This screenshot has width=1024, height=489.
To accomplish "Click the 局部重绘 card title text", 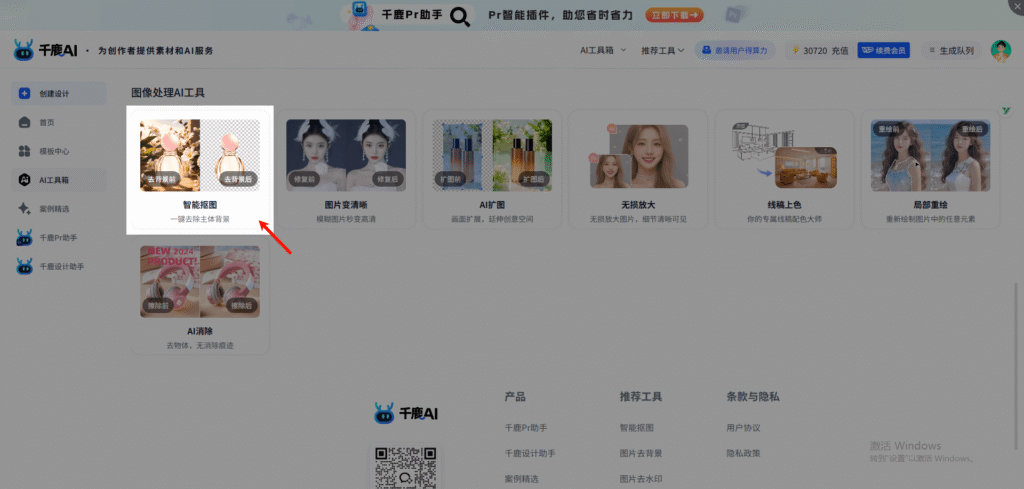I will tap(931, 204).
